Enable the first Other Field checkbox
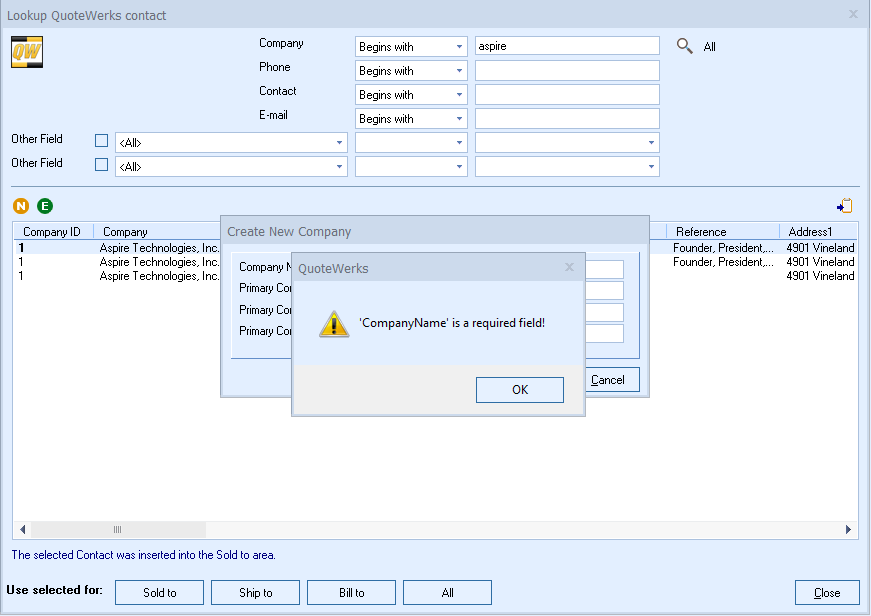The image size is (871, 616). pyautogui.click(x=101, y=141)
